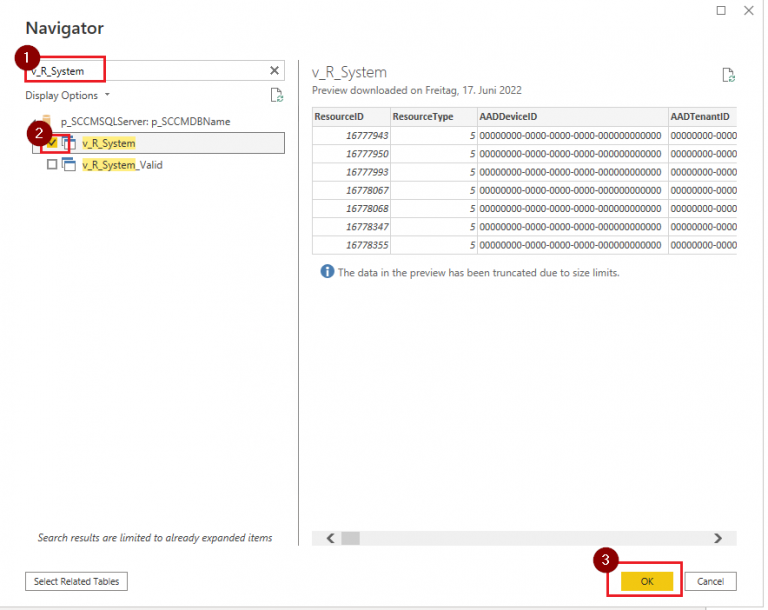Viewport: 768px width, 610px height.
Task: Close the Navigator window
Action: click(x=748, y=10)
